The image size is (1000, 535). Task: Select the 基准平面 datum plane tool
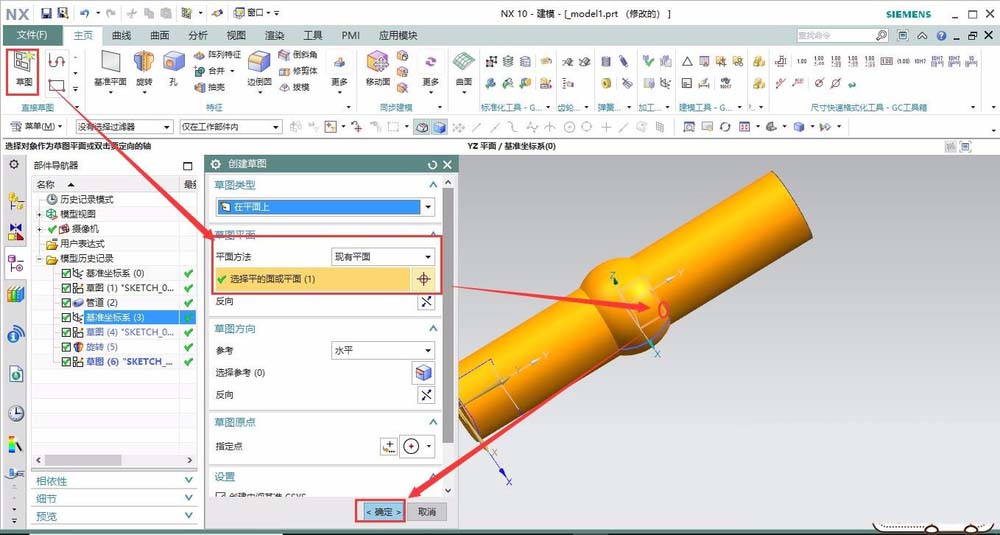point(110,70)
